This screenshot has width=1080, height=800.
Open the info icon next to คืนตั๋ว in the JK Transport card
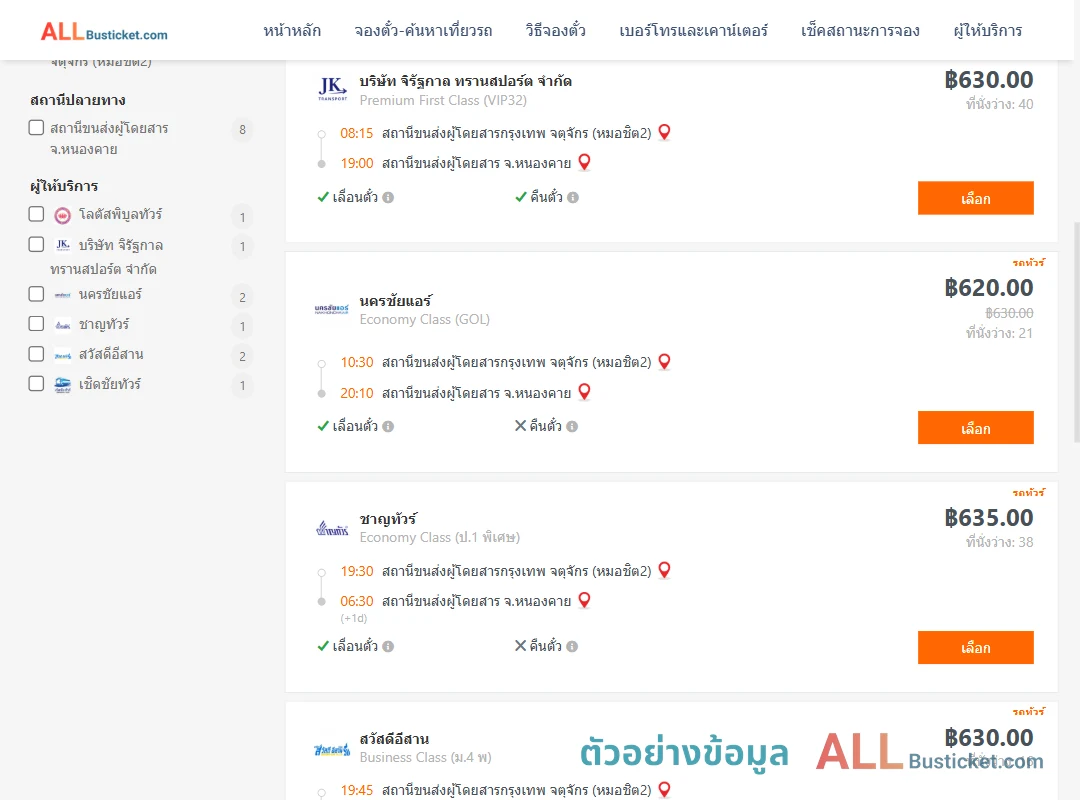(x=573, y=198)
